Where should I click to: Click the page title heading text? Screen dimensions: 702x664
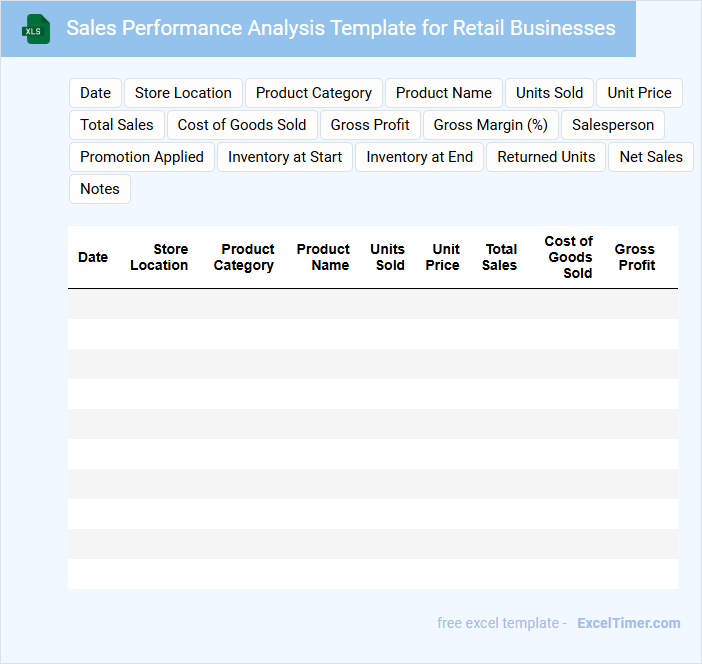point(340,28)
